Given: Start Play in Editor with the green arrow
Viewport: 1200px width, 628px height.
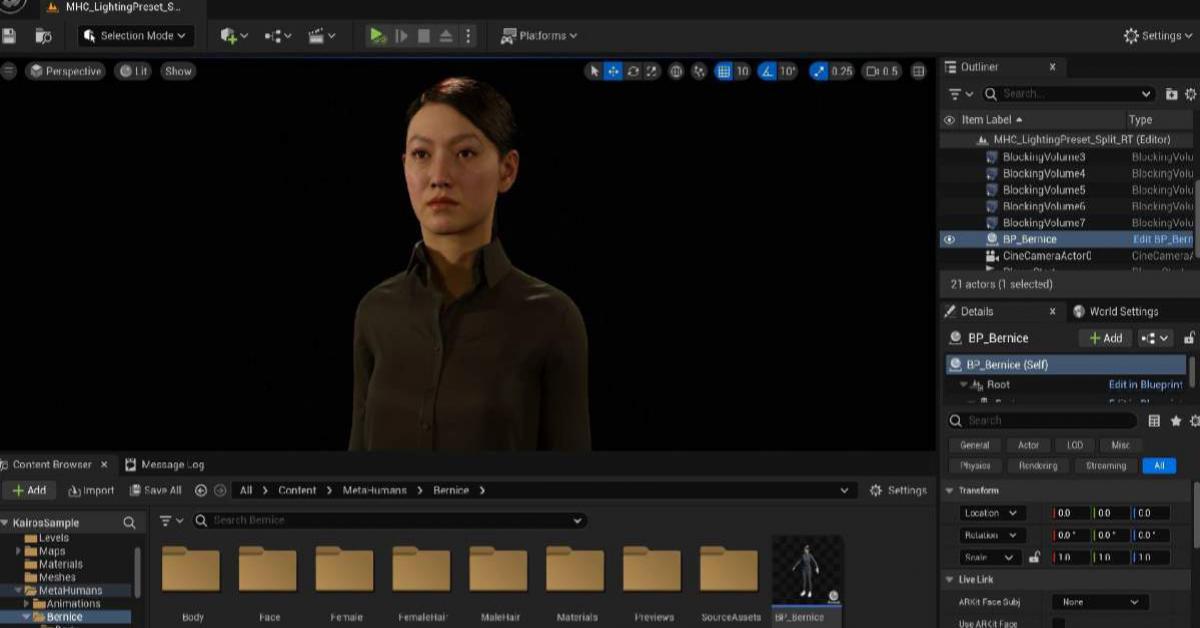Looking at the screenshot, I should click(377, 35).
